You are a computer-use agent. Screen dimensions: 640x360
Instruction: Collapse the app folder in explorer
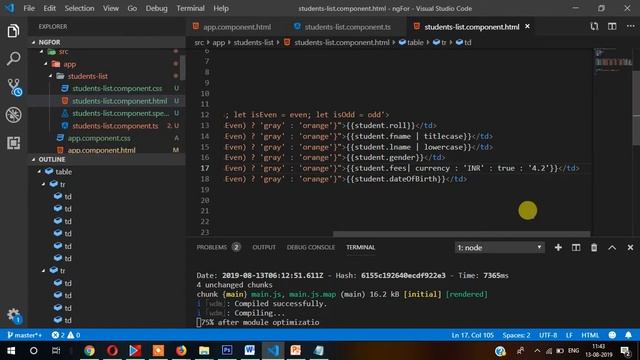pyautogui.click(x=46, y=64)
